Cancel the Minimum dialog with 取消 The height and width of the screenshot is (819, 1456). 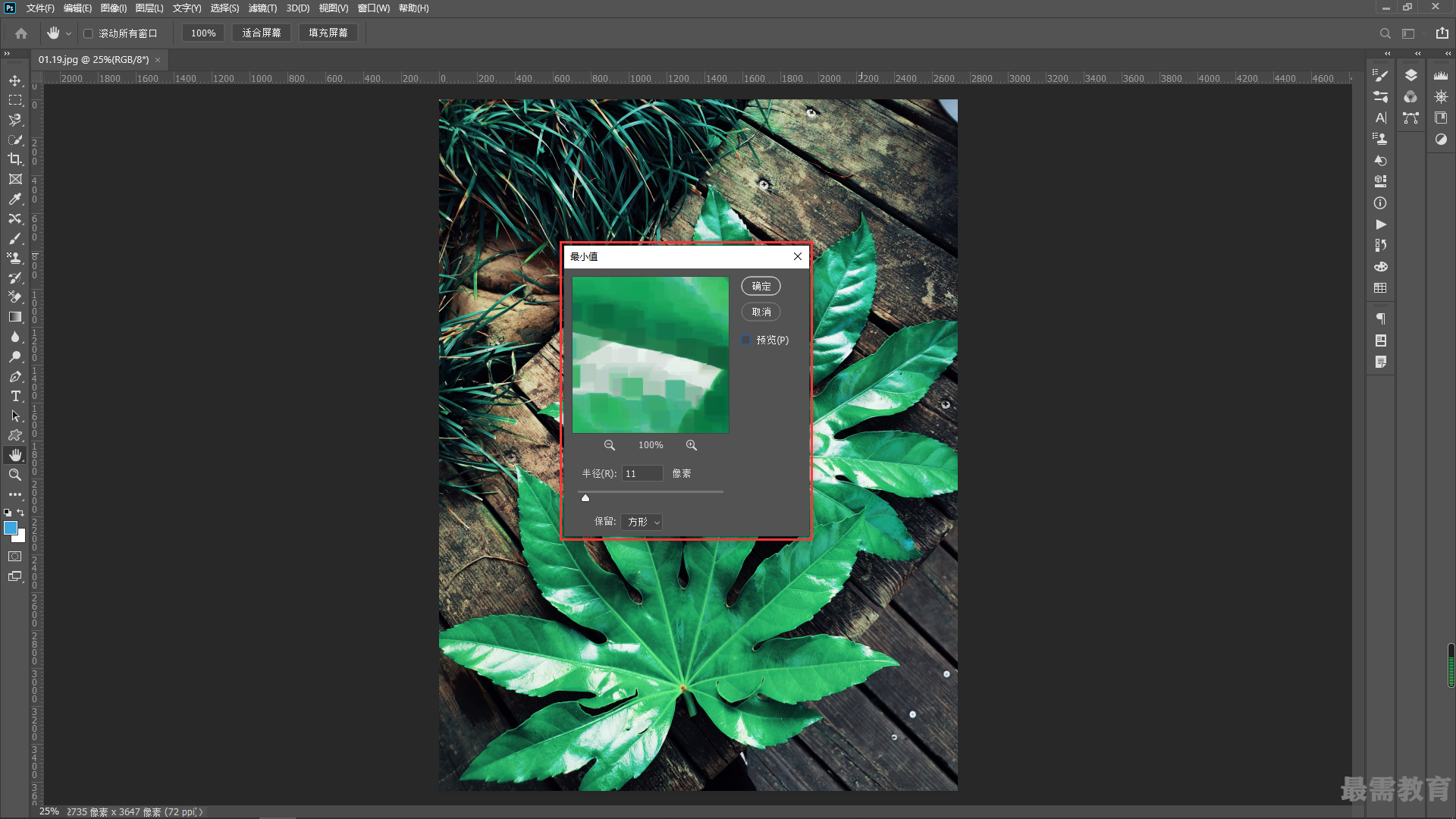pyautogui.click(x=761, y=312)
